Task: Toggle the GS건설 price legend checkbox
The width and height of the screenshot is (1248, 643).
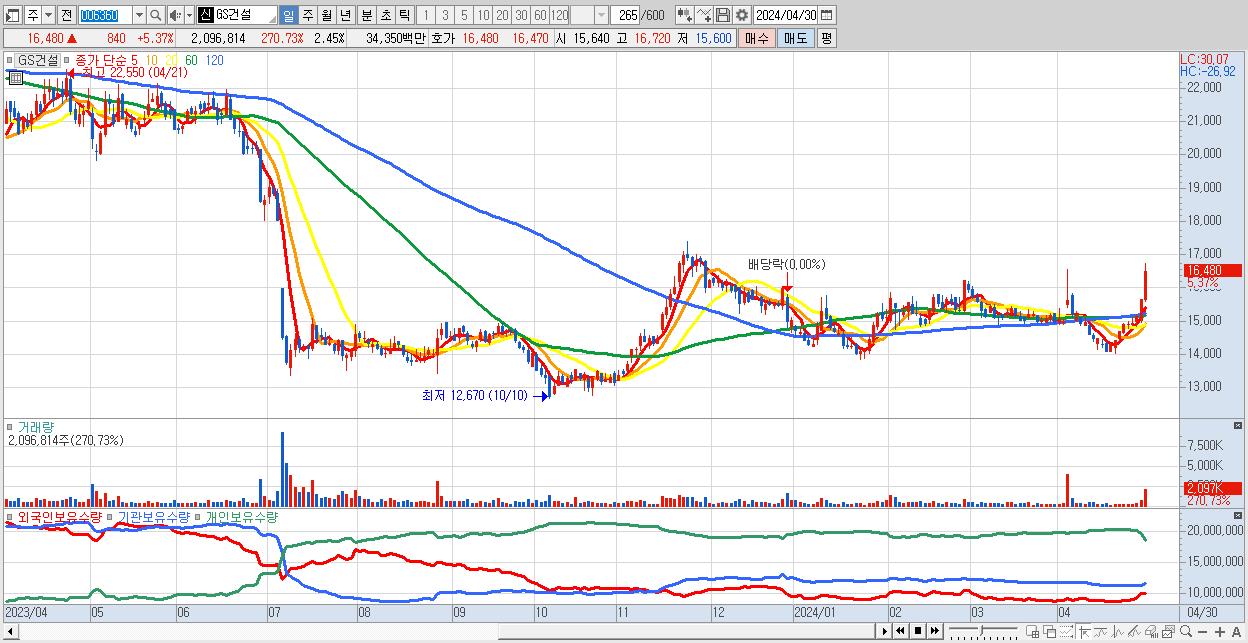Action: [11, 60]
